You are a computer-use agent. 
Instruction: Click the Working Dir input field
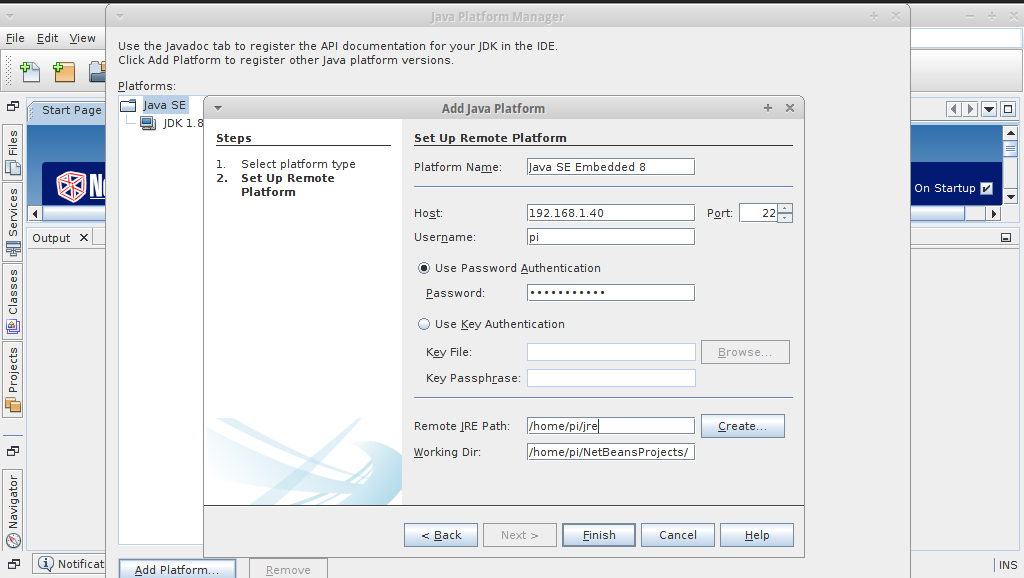pyautogui.click(x=610, y=451)
